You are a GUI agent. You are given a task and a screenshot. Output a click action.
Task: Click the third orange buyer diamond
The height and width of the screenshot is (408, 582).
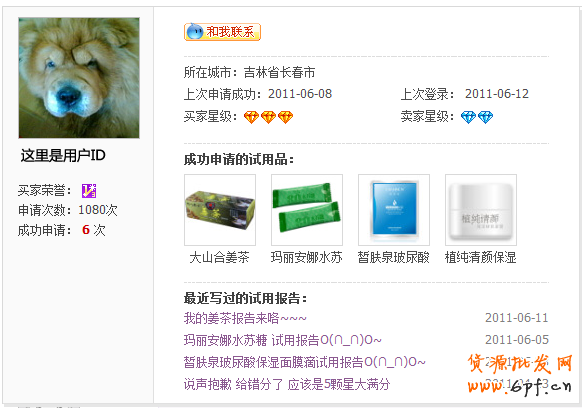[285, 117]
